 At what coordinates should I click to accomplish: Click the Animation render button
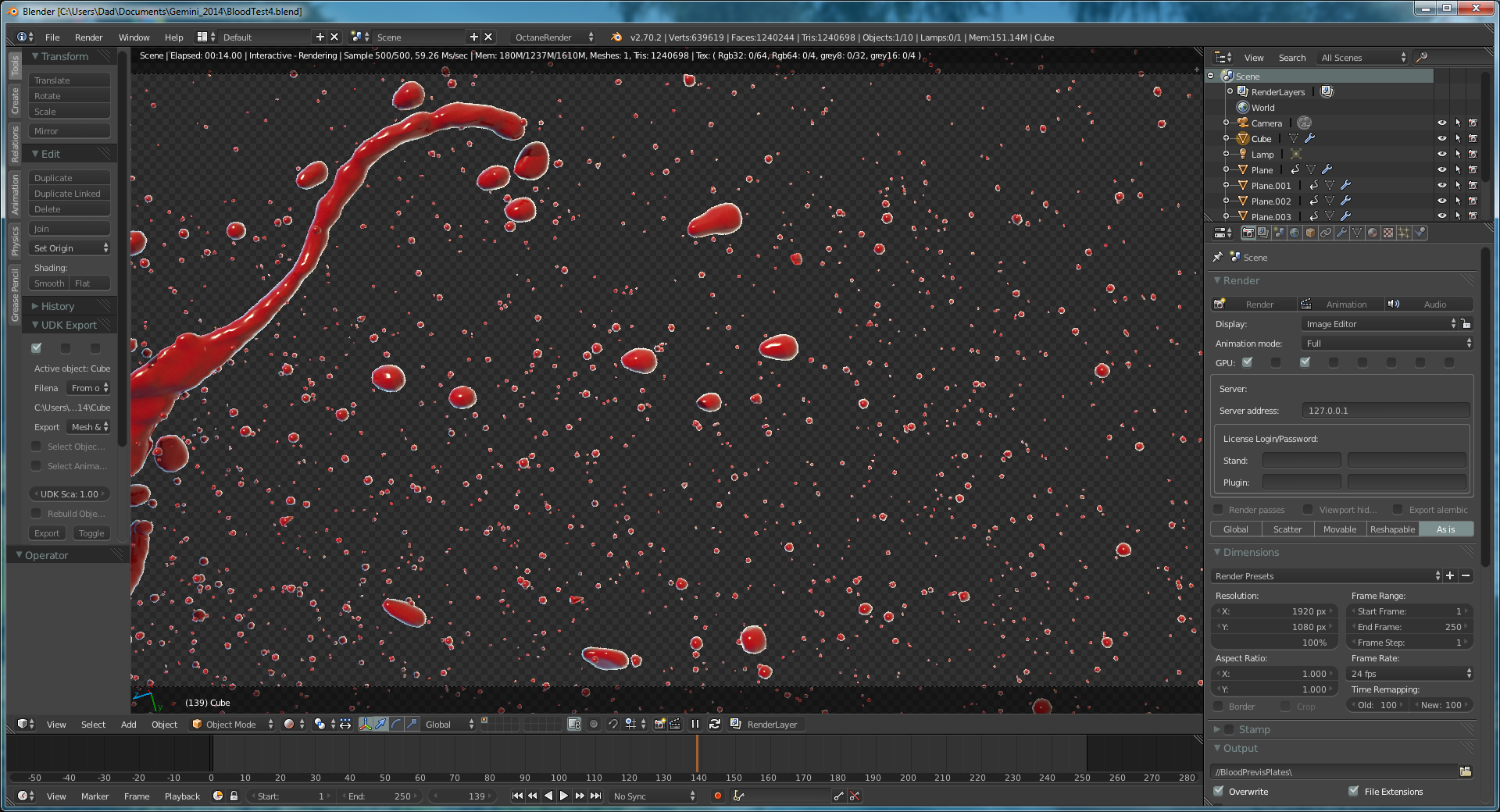[1341, 304]
